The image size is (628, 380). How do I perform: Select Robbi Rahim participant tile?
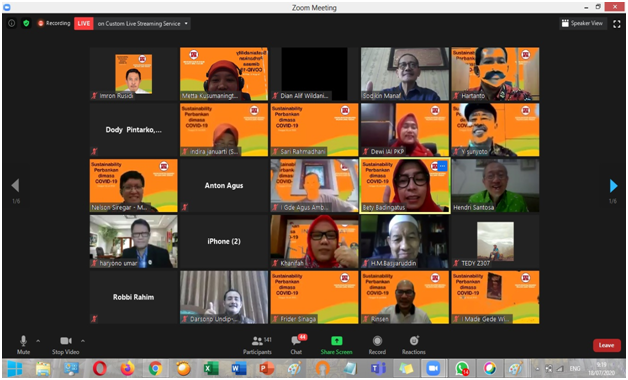(133, 297)
